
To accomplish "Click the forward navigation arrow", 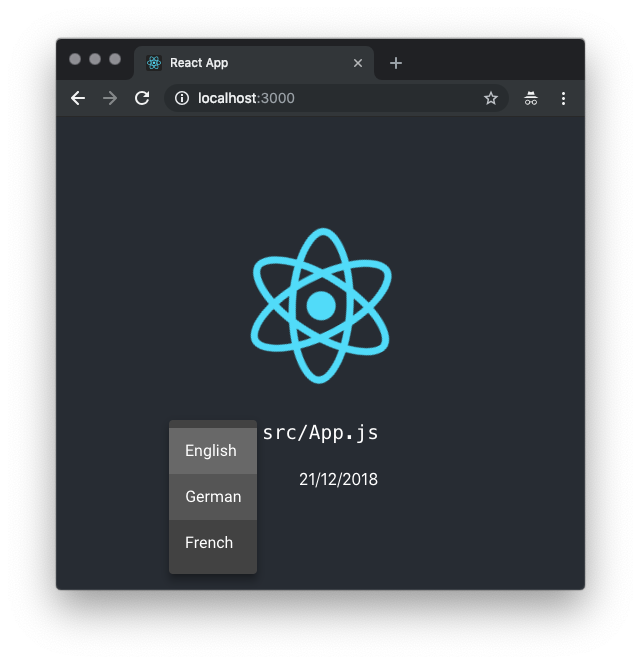I will click(x=110, y=98).
